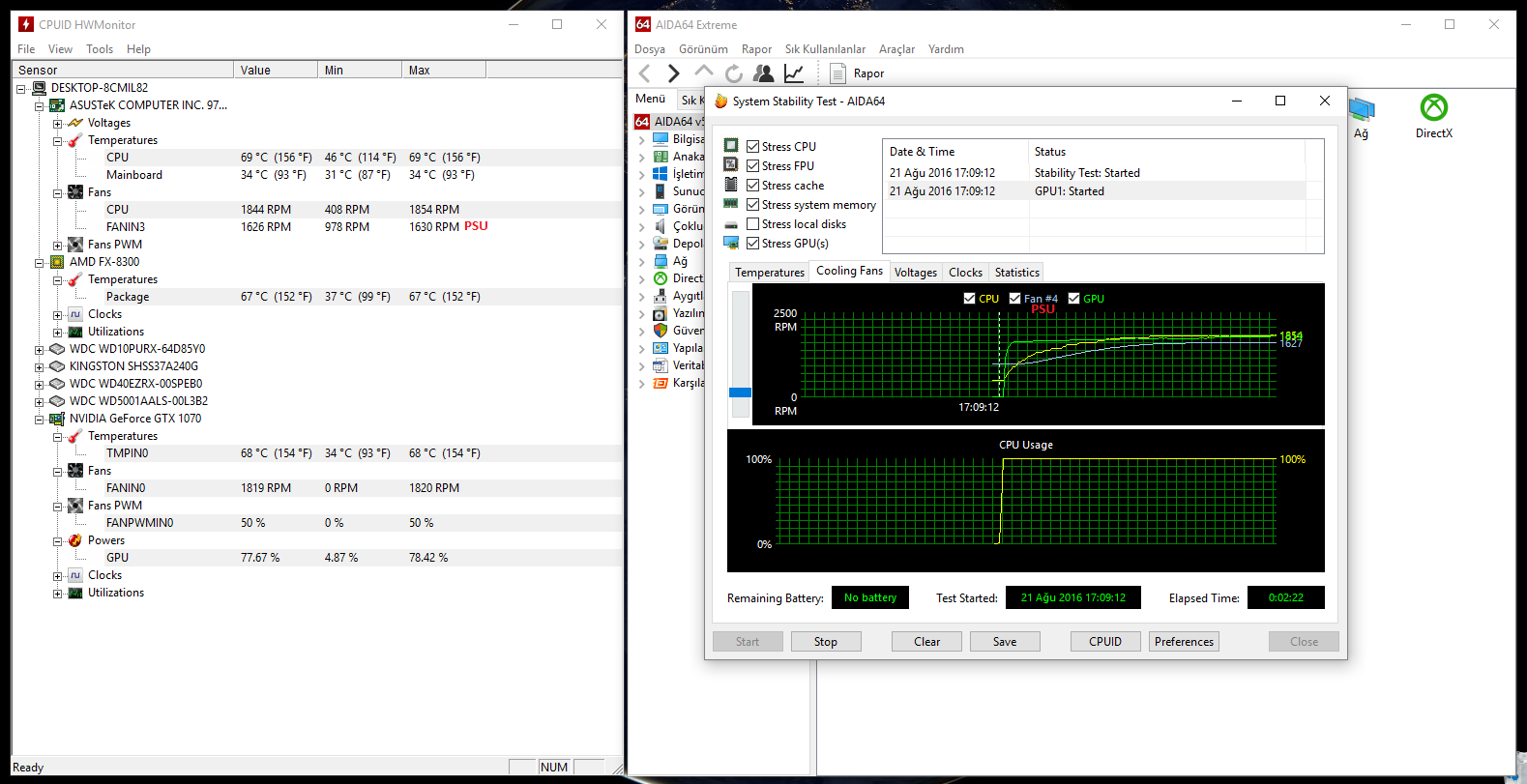Select the ASUSTeK motherboard icon in HWMonitor
This screenshot has width=1527, height=784.
click(57, 105)
